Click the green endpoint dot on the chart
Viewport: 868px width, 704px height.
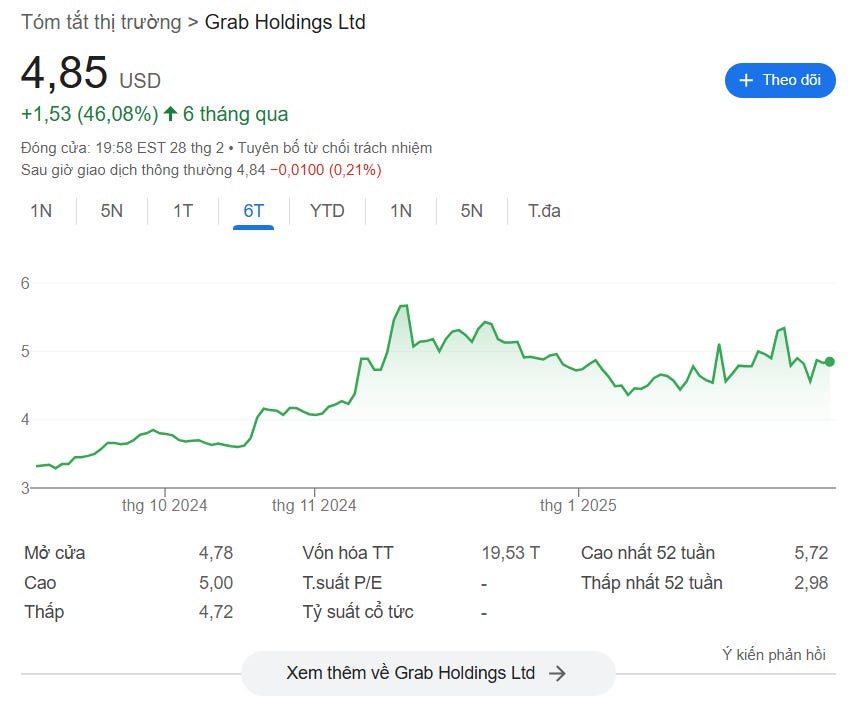(x=830, y=362)
